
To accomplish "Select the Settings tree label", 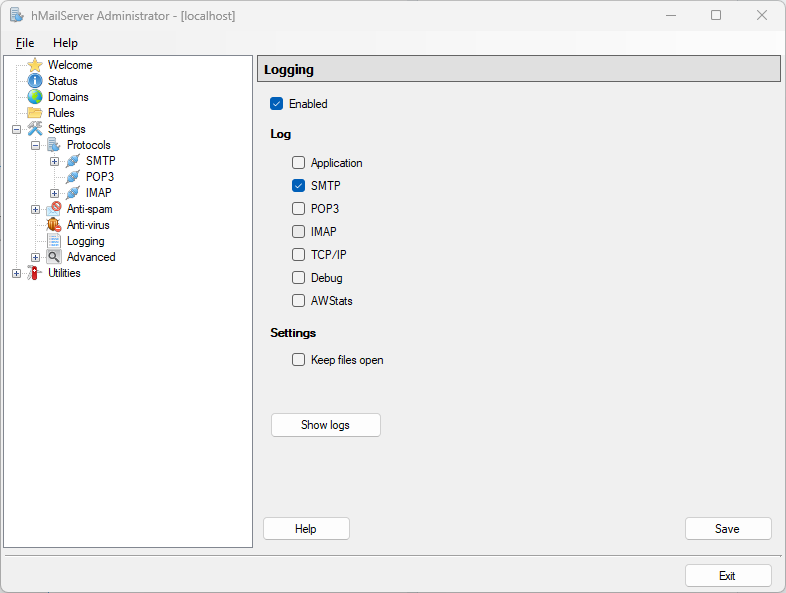I will pyautogui.click(x=67, y=129).
